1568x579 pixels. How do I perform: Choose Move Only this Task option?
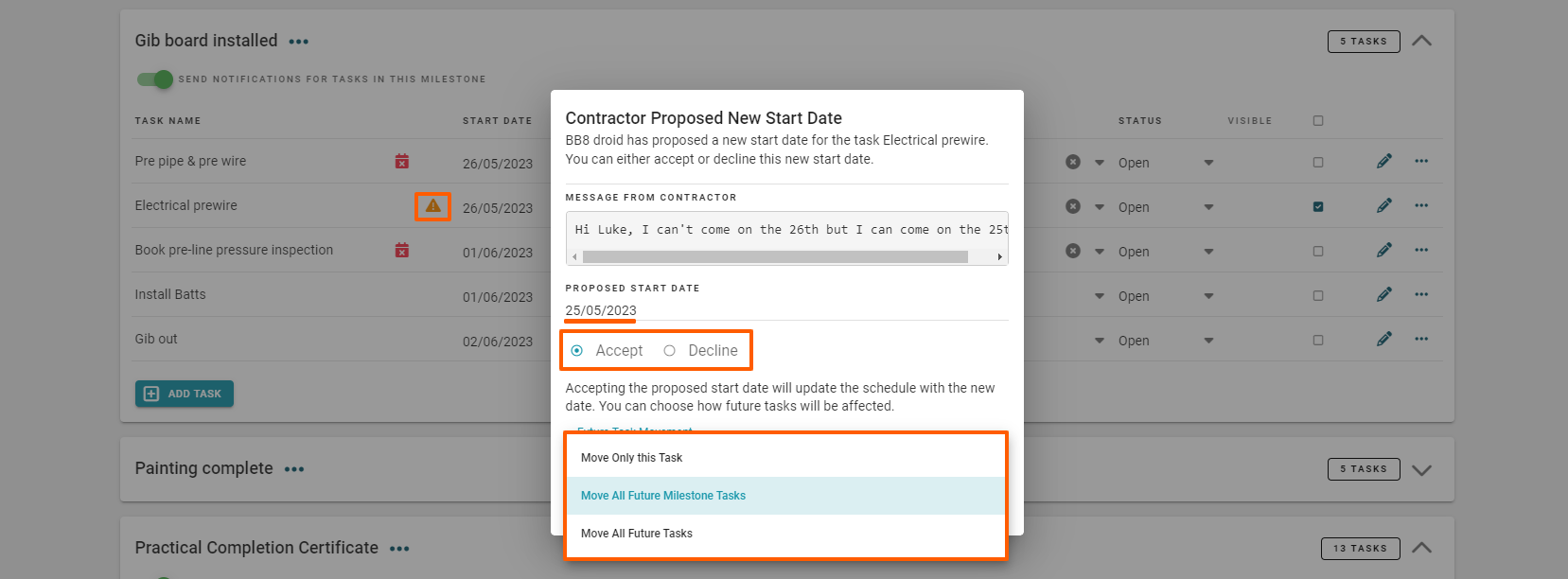point(631,458)
